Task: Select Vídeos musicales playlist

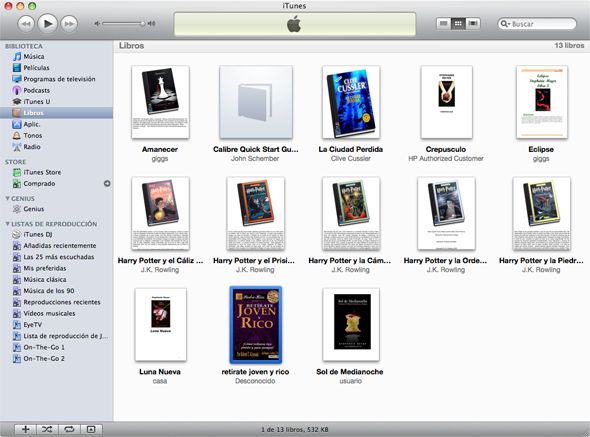Action: coord(56,314)
